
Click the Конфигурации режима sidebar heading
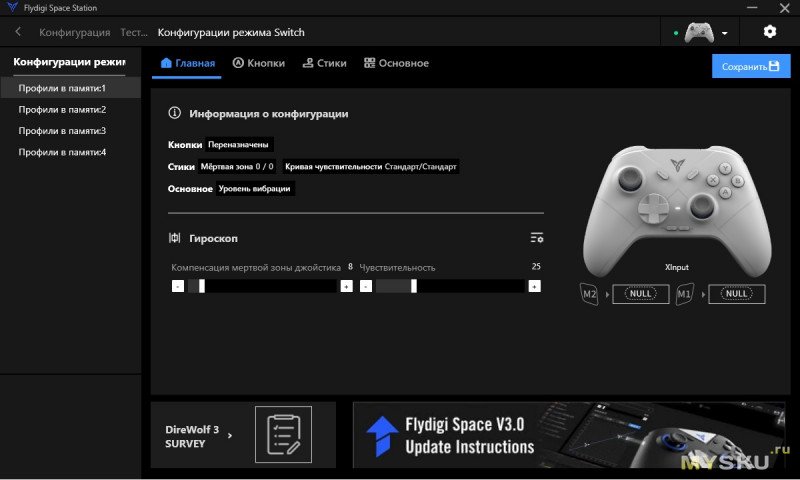69,62
